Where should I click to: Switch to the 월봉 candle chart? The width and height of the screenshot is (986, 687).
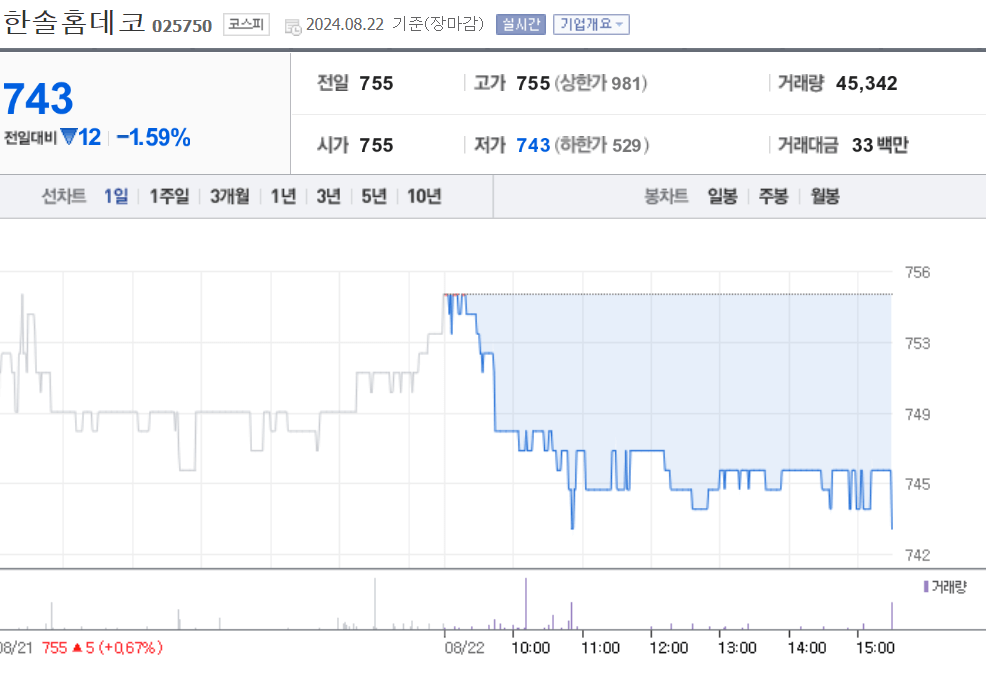(824, 196)
